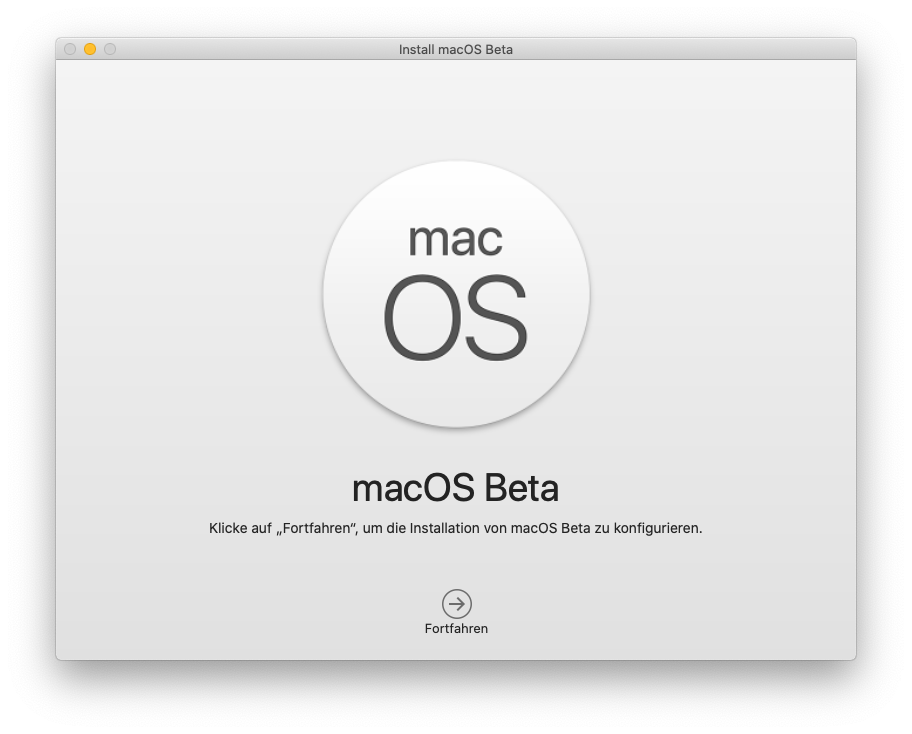The height and width of the screenshot is (734, 912).
Task: Click the "Klicke auf Fortfahren" instruction text
Action: (455, 528)
